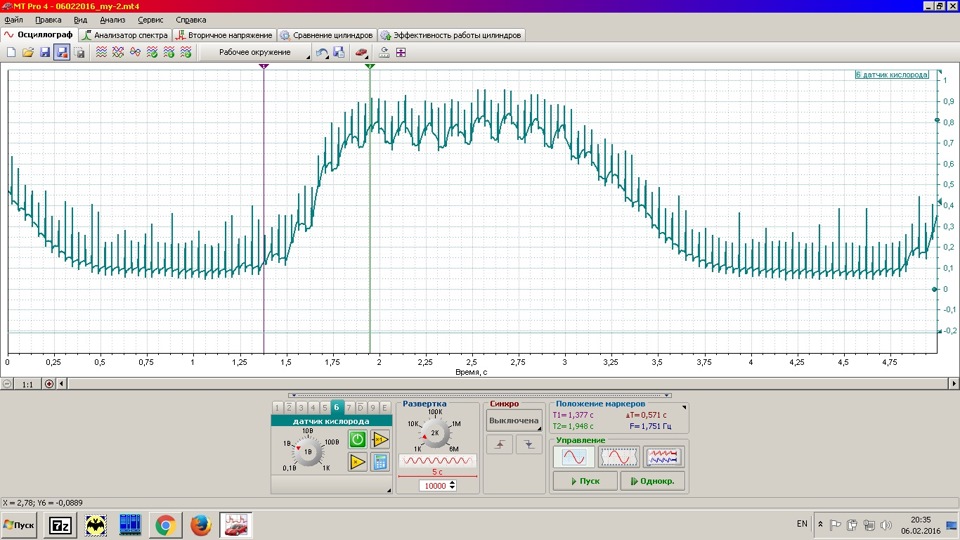
Task: Select channel 3 tab
Action: (x=301, y=408)
